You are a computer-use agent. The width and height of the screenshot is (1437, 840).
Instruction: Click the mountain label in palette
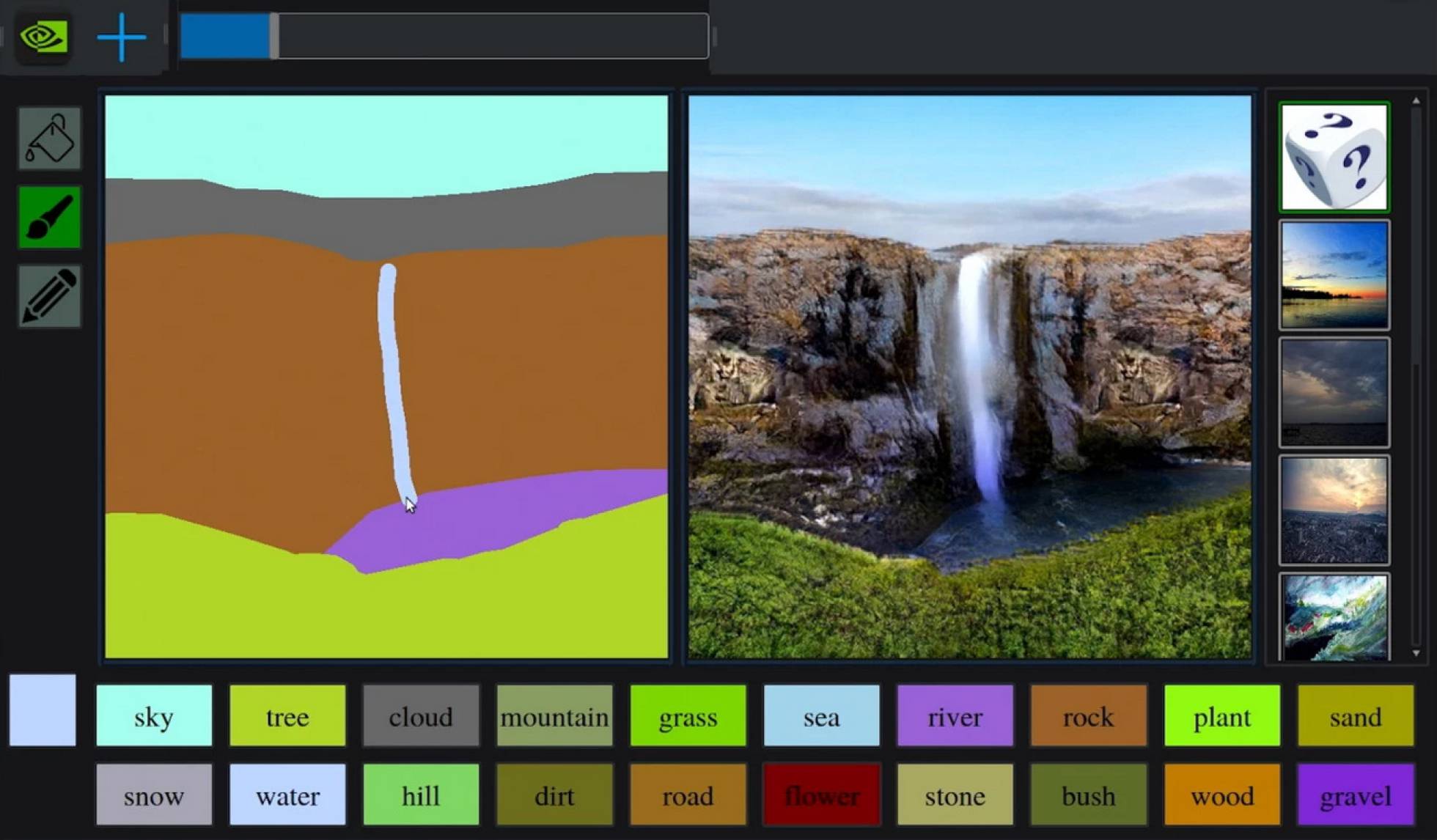(x=555, y=717)
